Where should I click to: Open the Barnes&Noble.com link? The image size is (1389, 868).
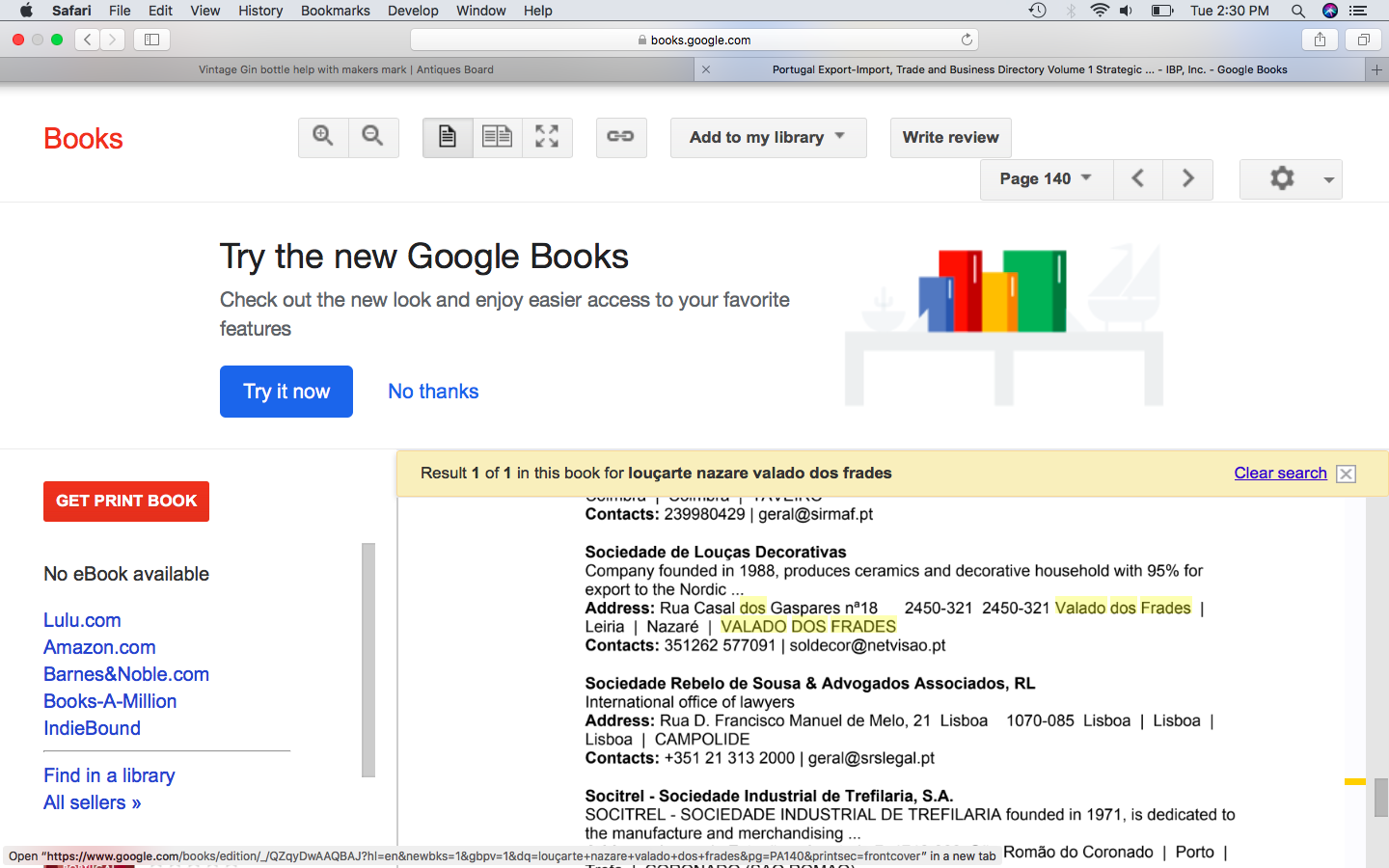(126, 674)
